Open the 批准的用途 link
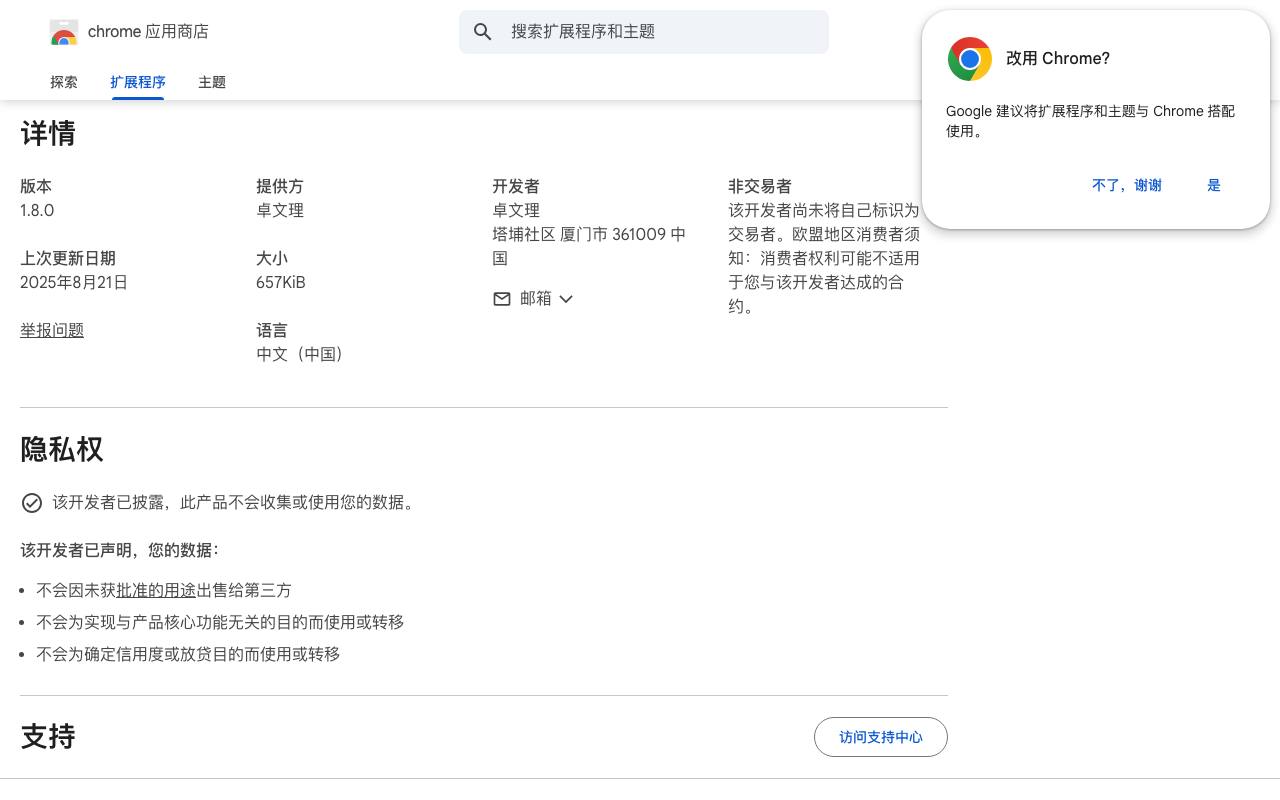Image resolution: width=1280 pixels, height=800 pixels. (x=156, y=591)
